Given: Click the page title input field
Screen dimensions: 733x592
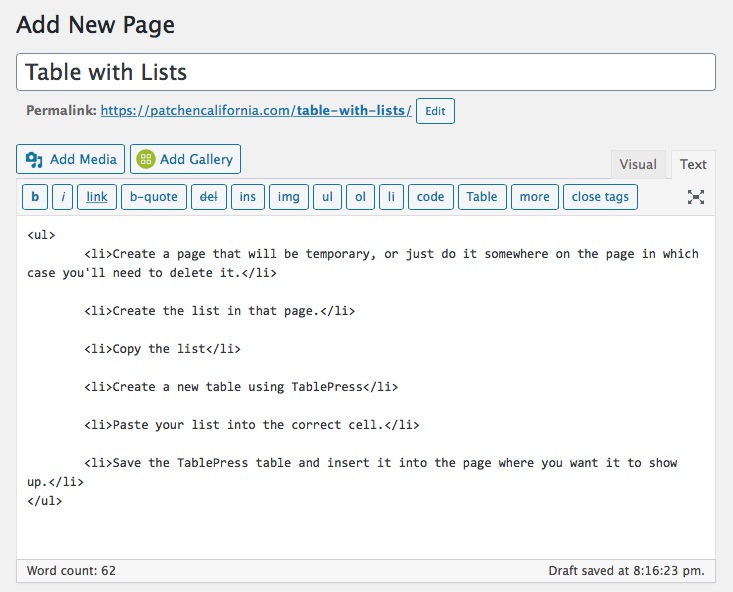Looking at the screenshot, I should point(366,72).
